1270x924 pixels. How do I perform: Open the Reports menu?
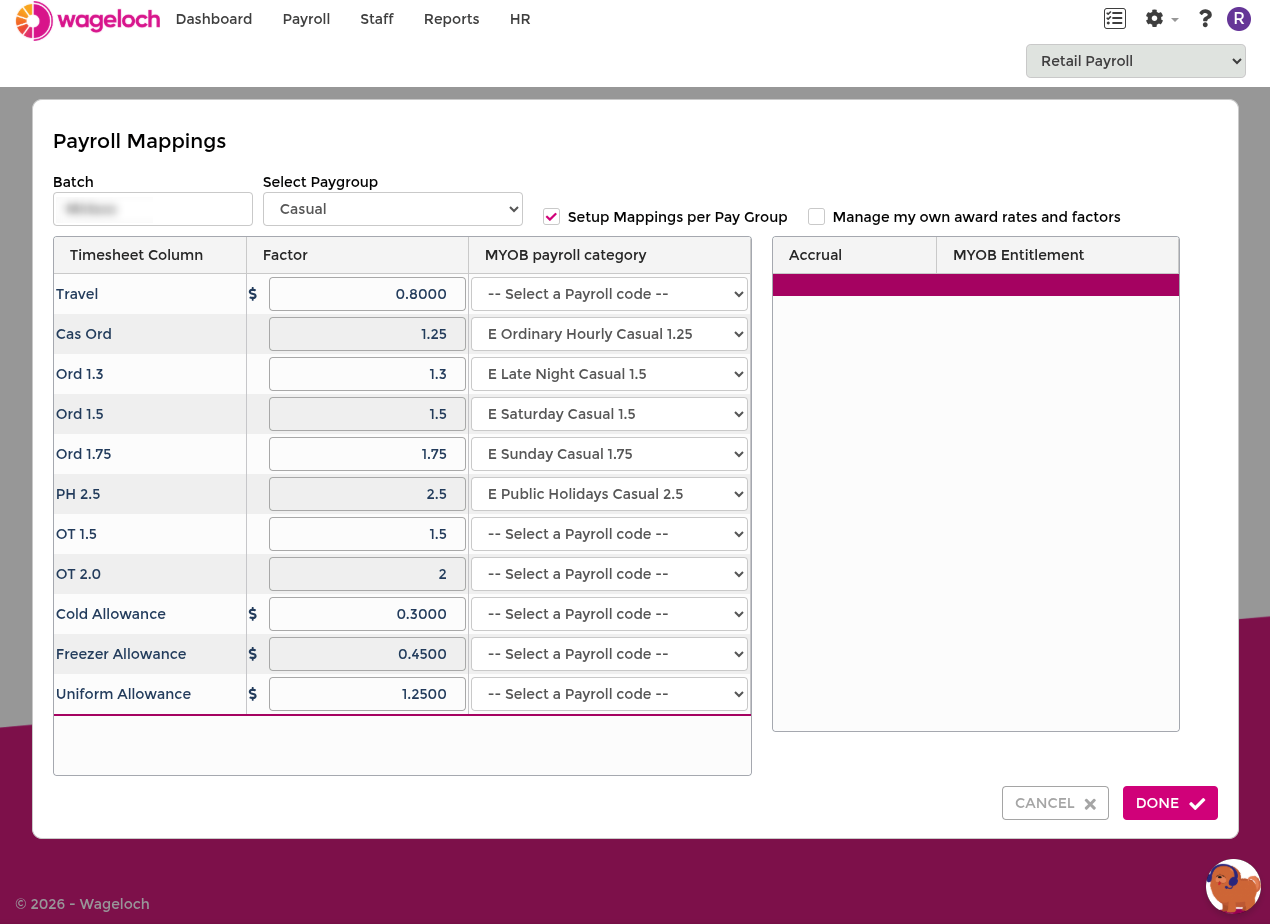click(452, 19)
